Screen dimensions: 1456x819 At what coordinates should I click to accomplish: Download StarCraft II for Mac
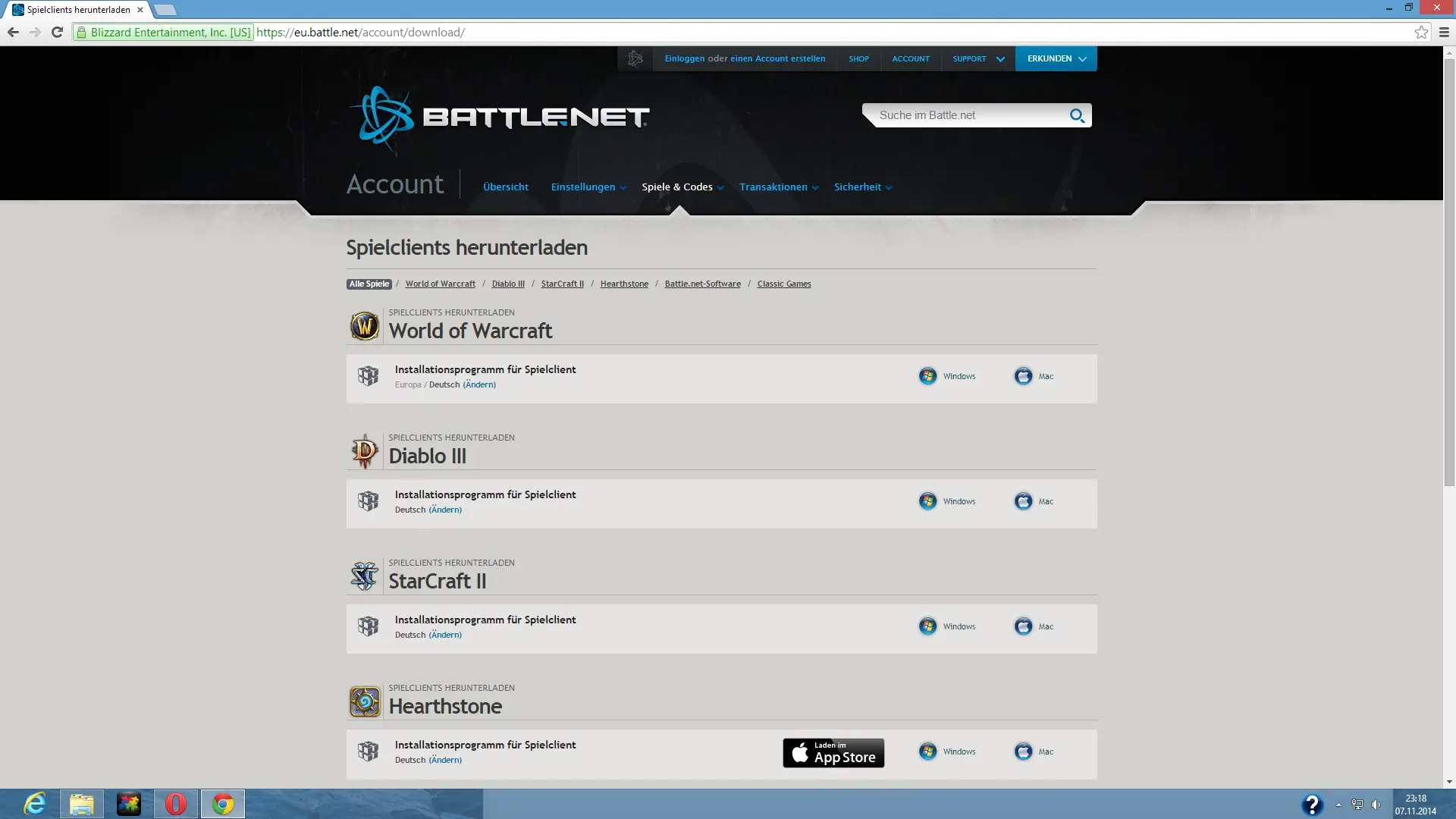[1034, 626]
